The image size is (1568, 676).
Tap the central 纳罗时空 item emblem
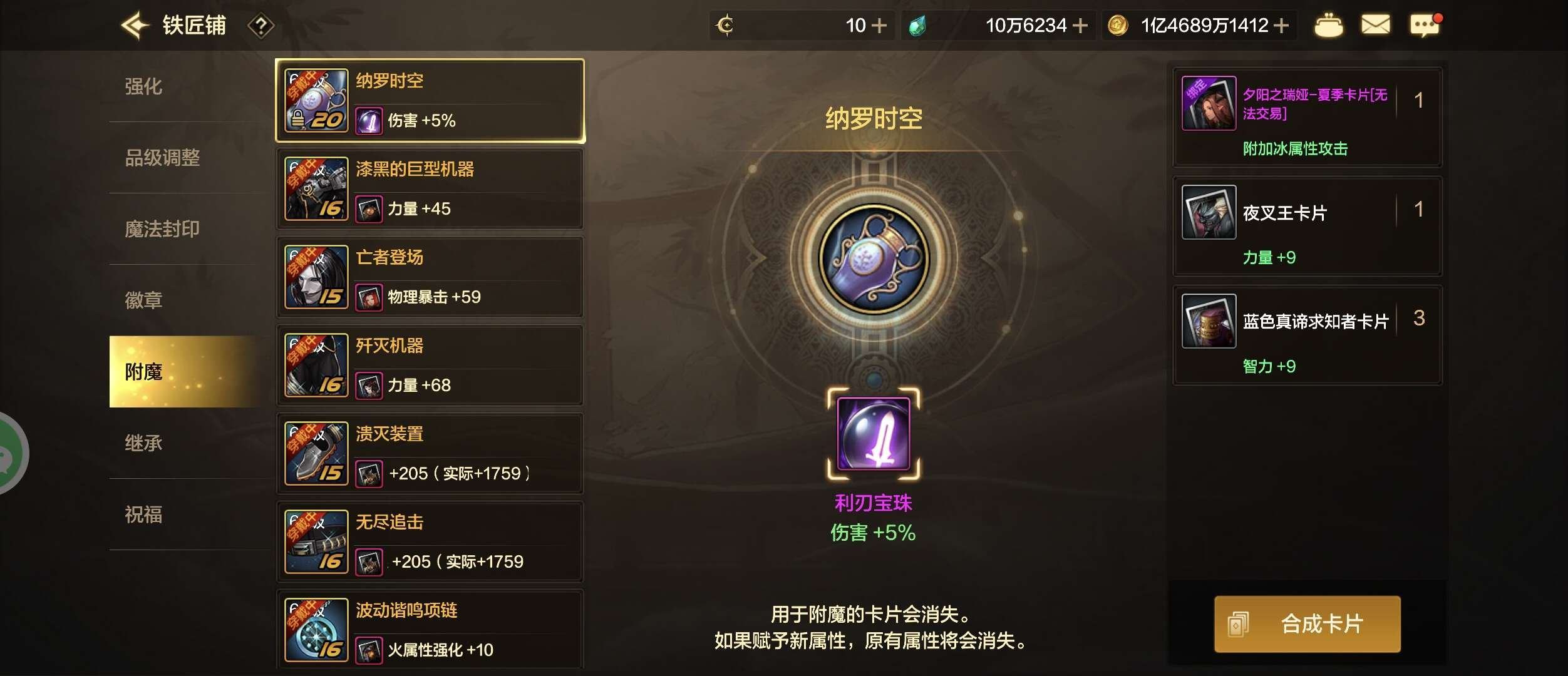(x=874, y=259)
